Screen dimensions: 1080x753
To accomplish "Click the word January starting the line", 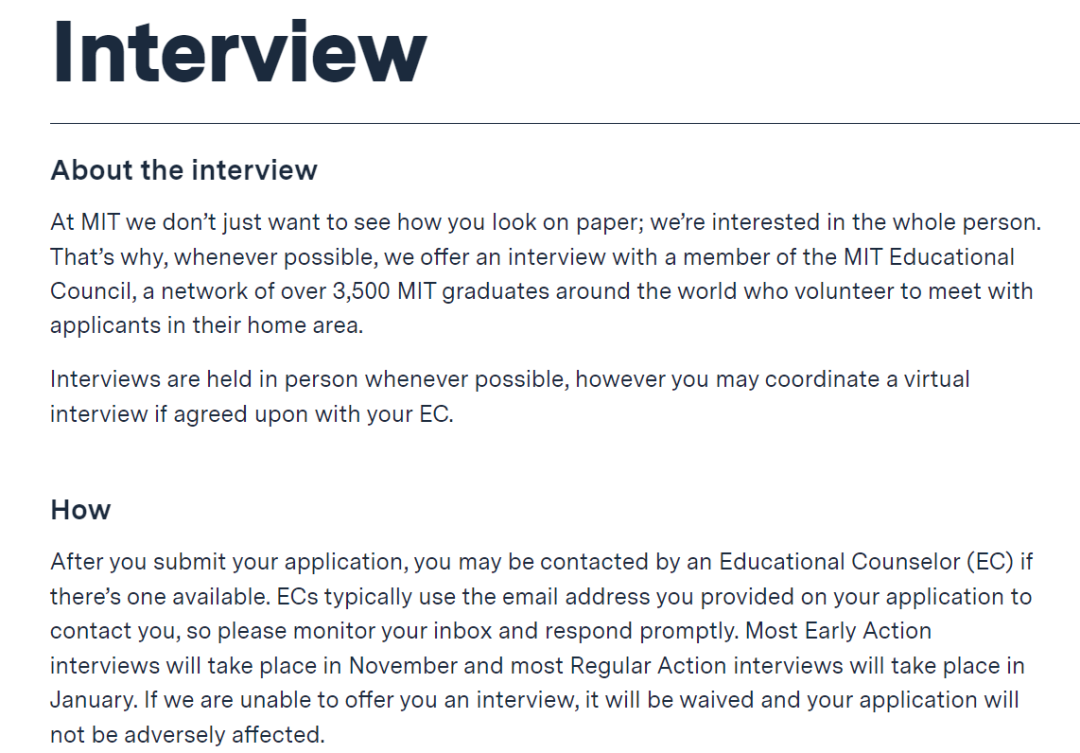I will [x=93, y=700].
